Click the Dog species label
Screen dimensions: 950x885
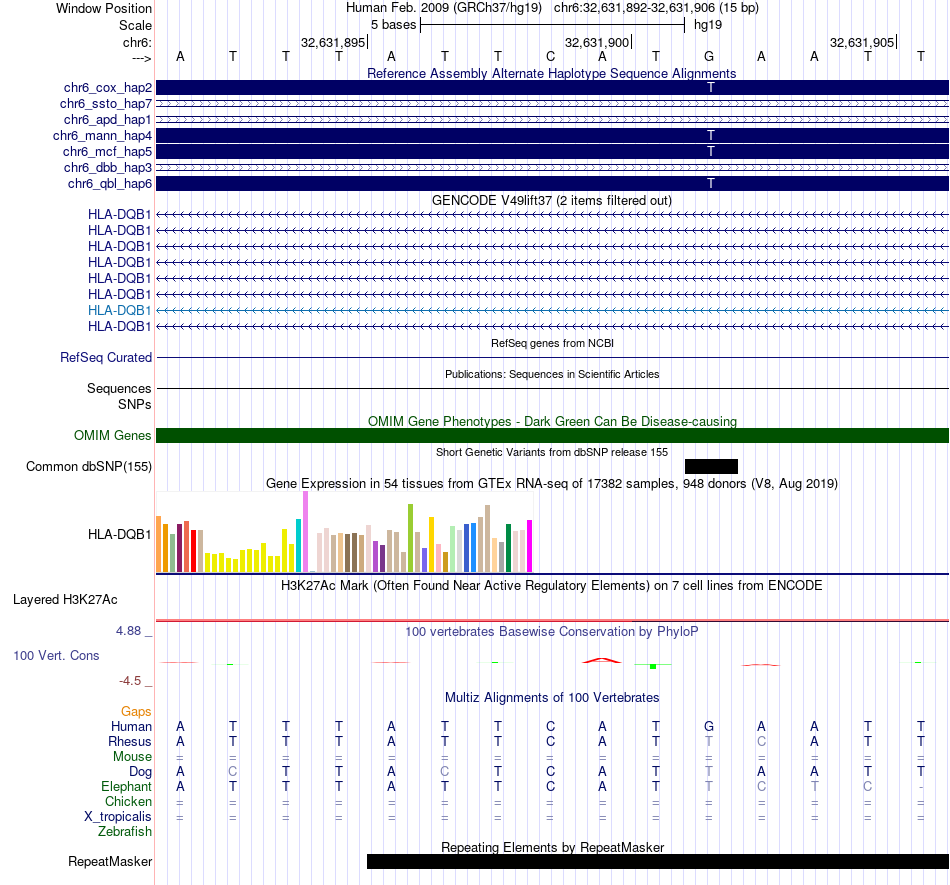tap(141, 772)
